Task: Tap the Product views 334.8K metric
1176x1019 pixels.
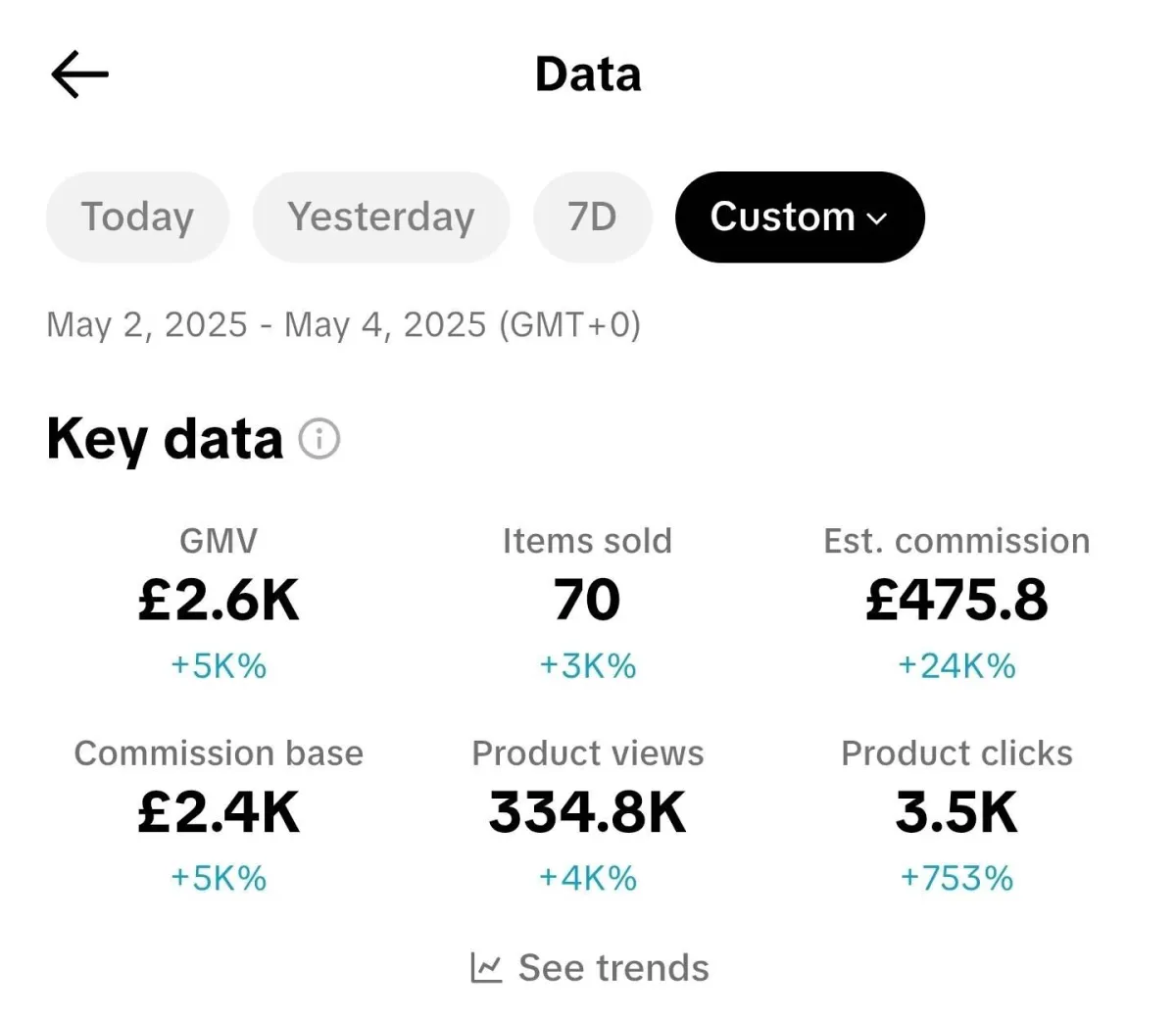Action: (587, 812)
